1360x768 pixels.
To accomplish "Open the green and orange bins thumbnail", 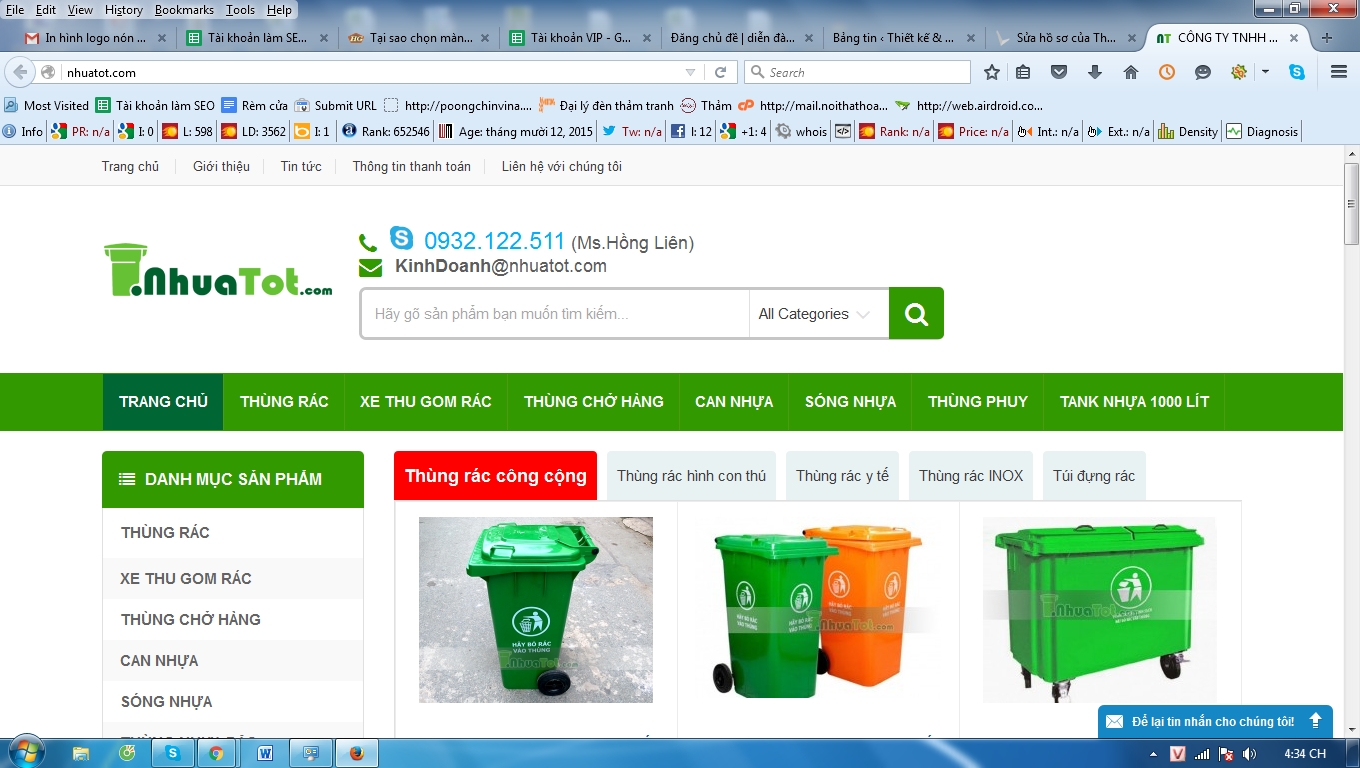I will point(818,610).
